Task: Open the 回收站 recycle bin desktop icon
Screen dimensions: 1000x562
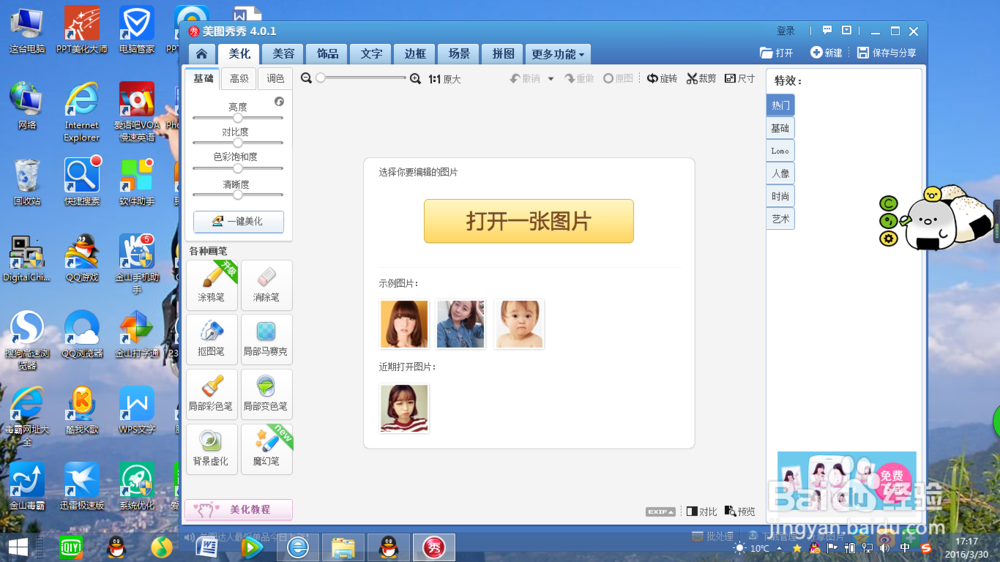Action: [27, 182]
